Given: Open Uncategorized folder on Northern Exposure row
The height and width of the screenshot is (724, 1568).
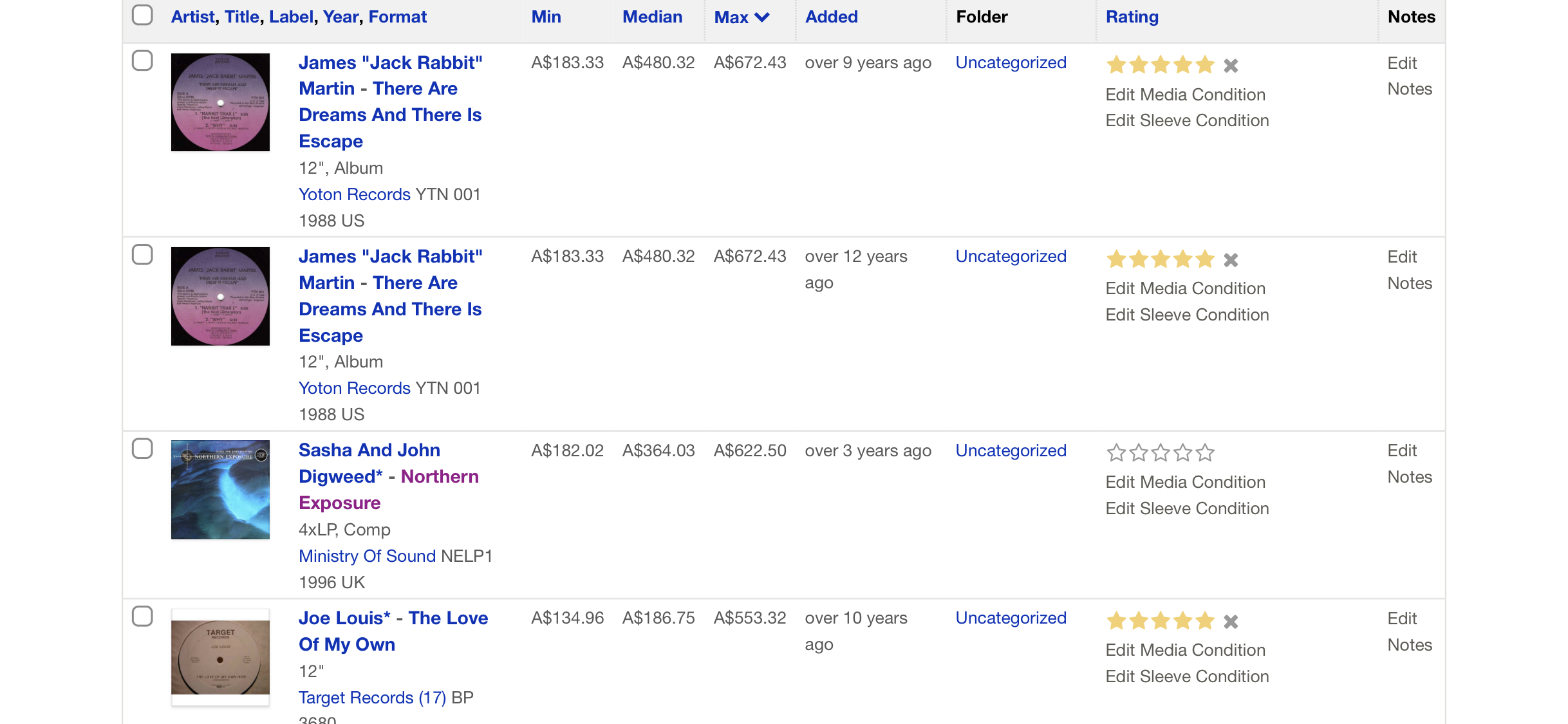Looking at the screenshot, I should (1011, 450).
